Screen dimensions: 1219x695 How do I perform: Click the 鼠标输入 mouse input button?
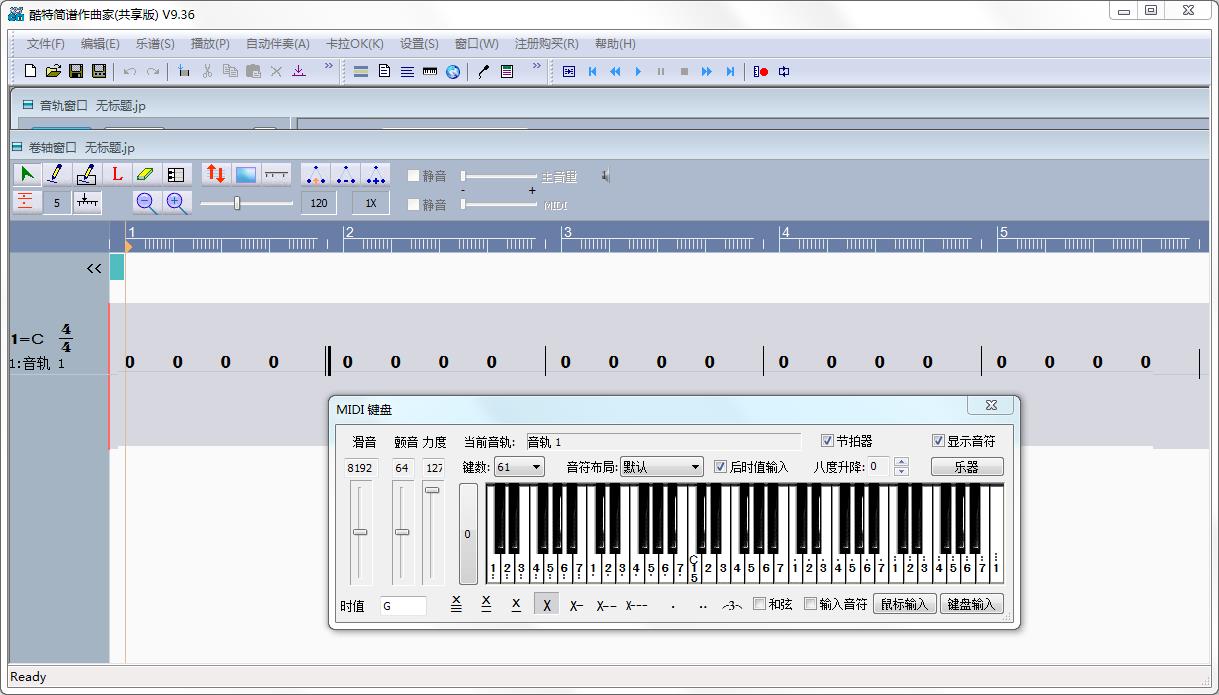pos(904,604)
